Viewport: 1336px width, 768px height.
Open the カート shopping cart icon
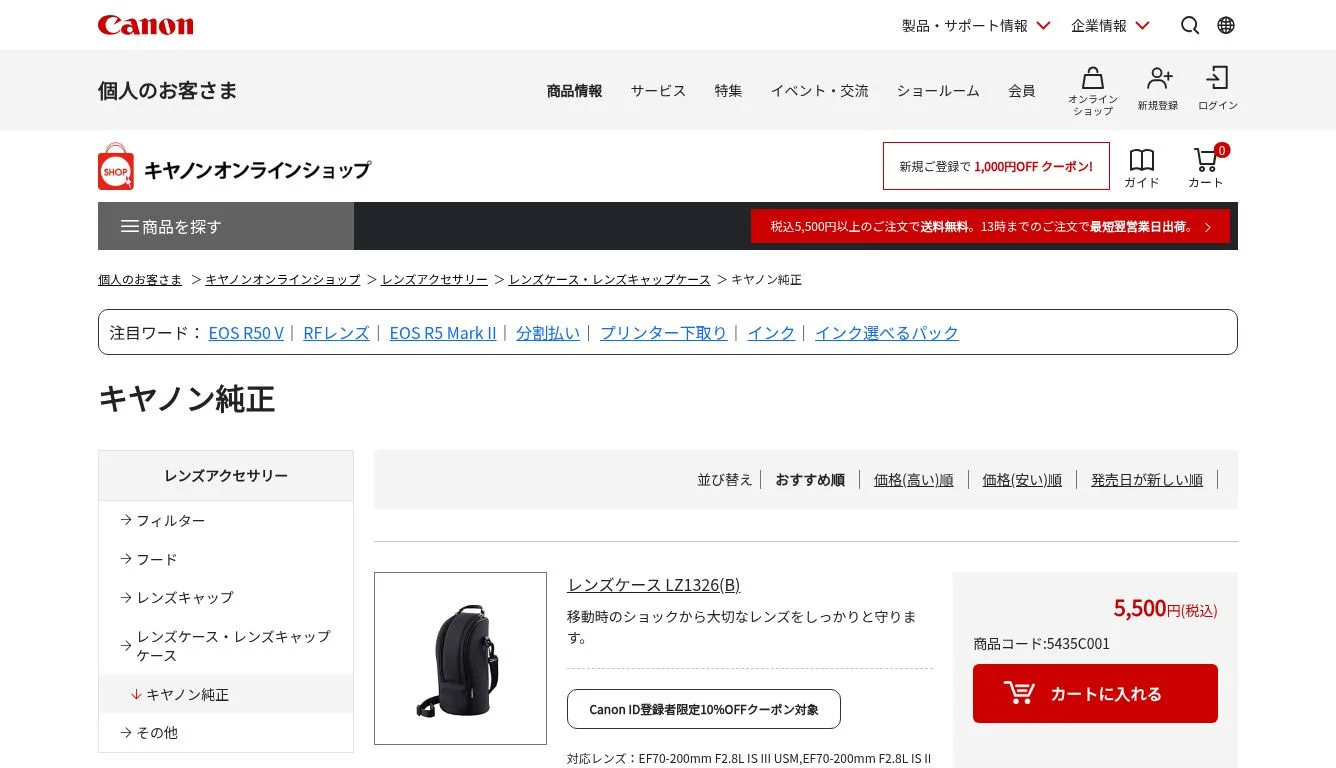point(1206,168)
